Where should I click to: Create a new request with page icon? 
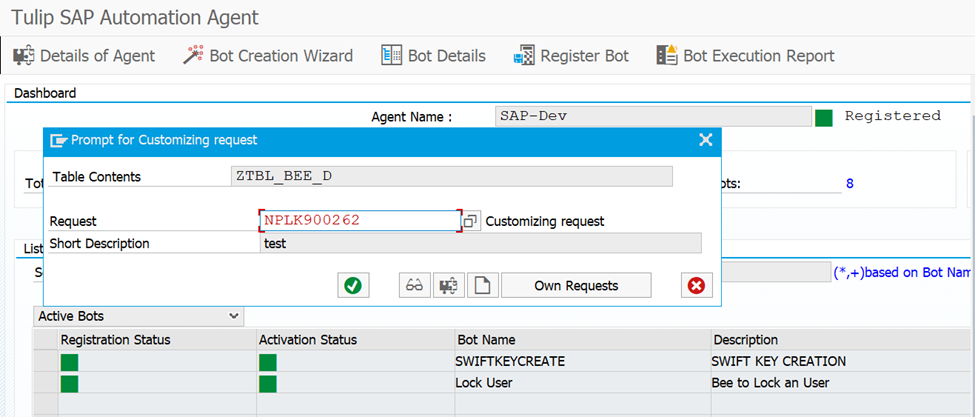coord(483,285)
